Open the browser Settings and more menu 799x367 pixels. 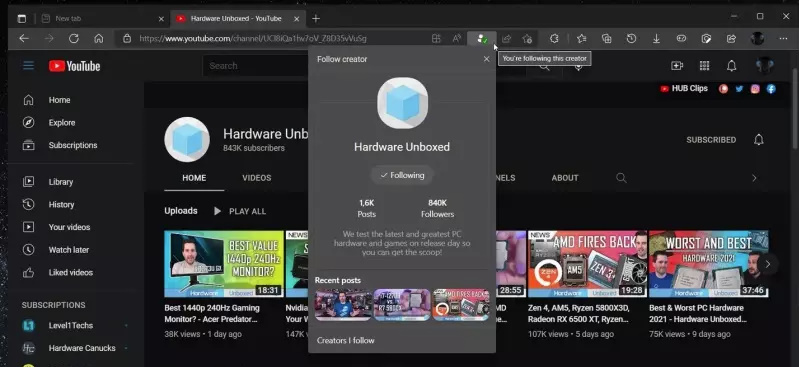[783, 39]
